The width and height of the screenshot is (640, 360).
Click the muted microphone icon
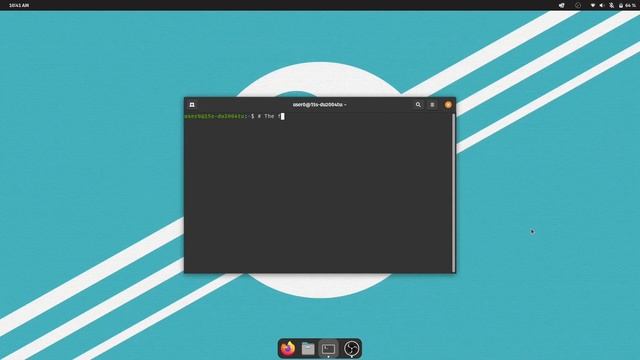point(611,5)
